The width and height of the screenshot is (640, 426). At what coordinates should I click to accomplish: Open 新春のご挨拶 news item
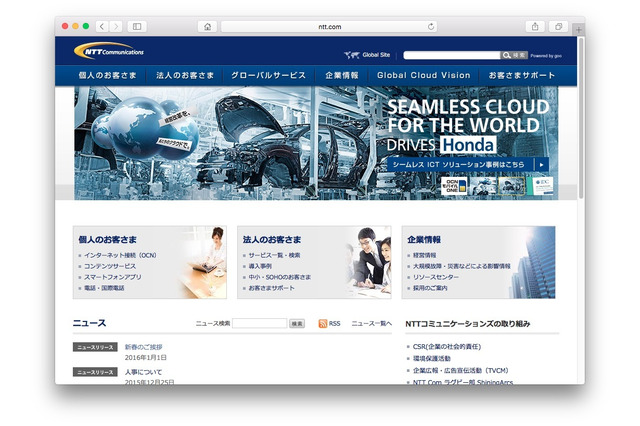pos(143,347)
